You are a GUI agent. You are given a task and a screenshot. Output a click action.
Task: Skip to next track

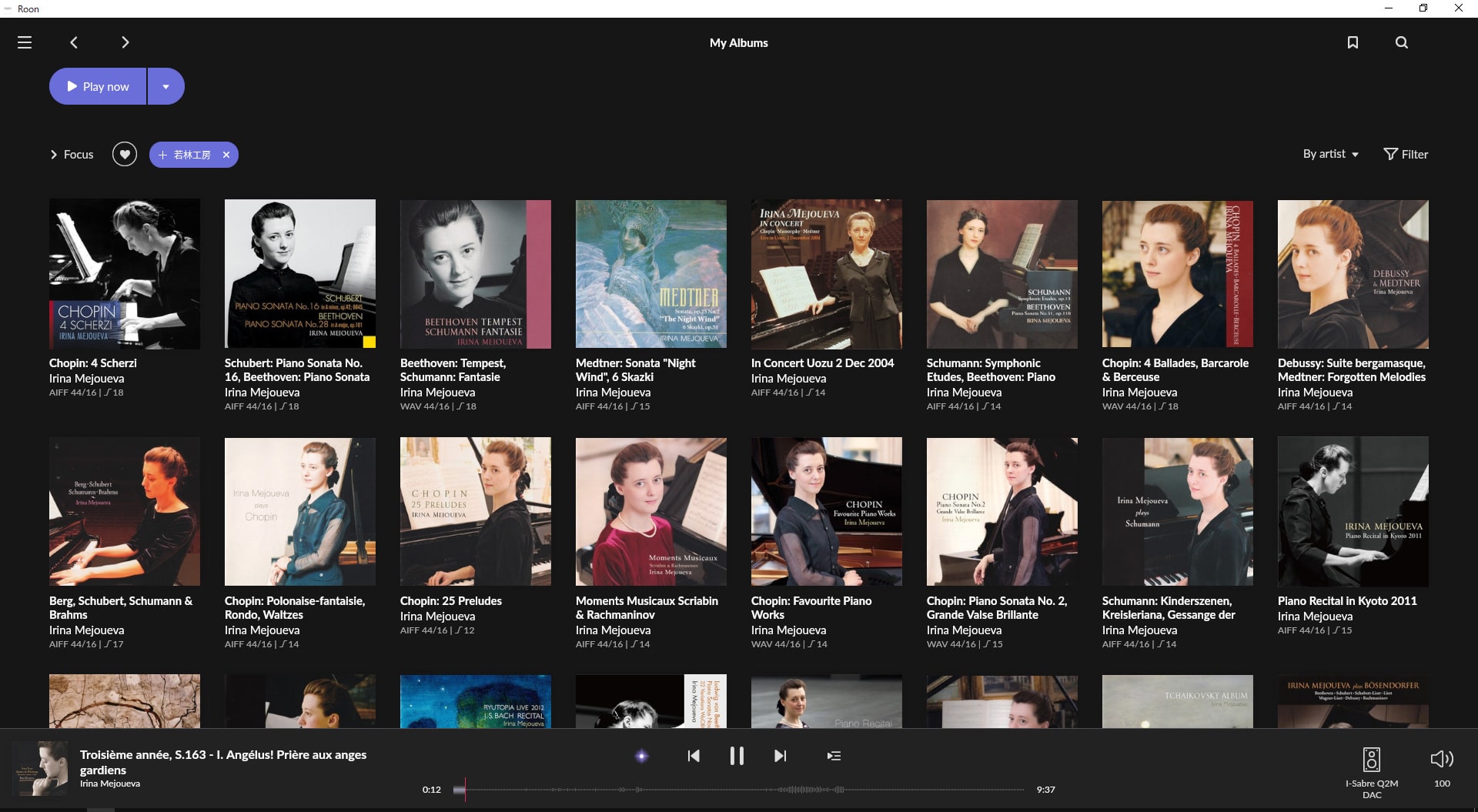pos(780,756)
